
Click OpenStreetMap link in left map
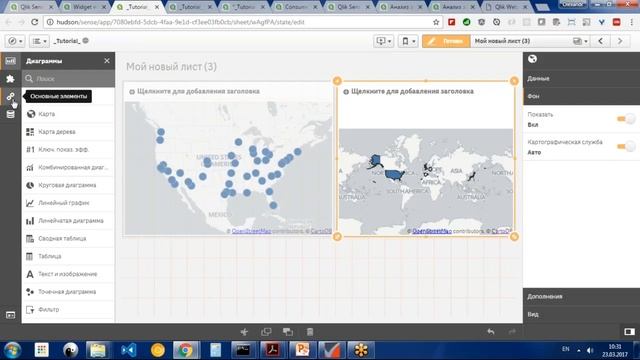click(x=251, y=231)
